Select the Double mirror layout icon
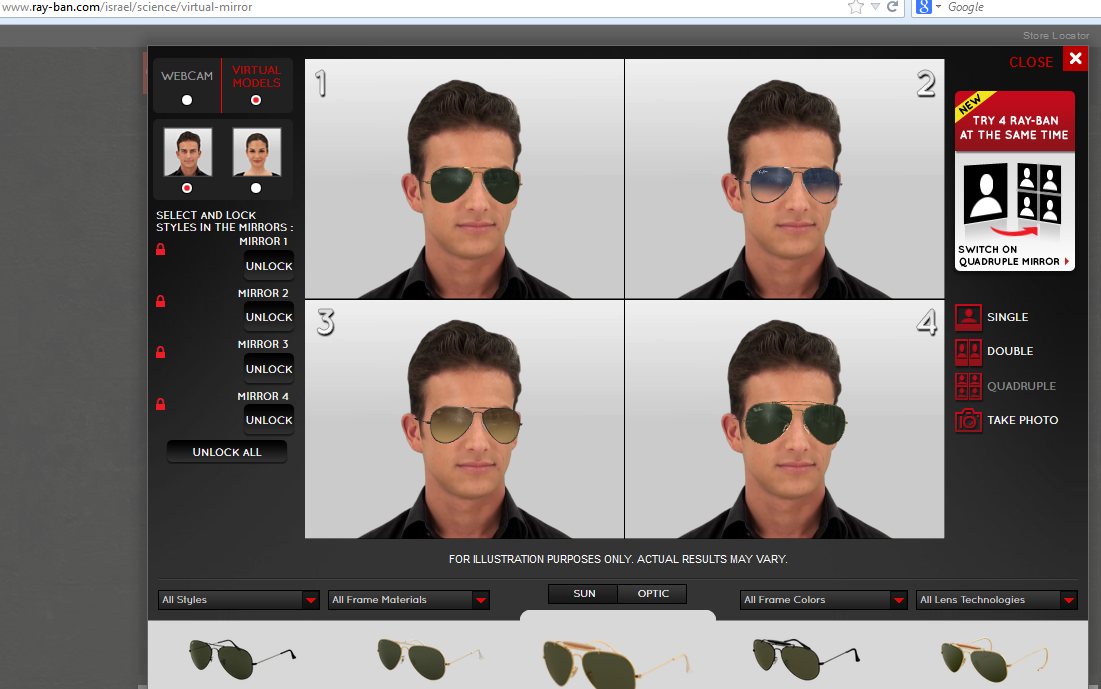This screenshot has width=1101, height=689. tap(968, 352)
